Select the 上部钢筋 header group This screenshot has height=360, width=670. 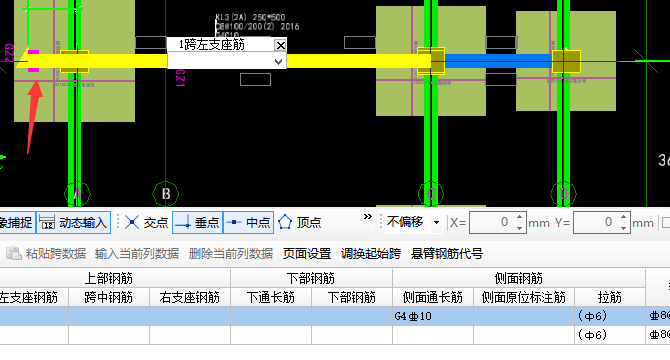(109, 278)
